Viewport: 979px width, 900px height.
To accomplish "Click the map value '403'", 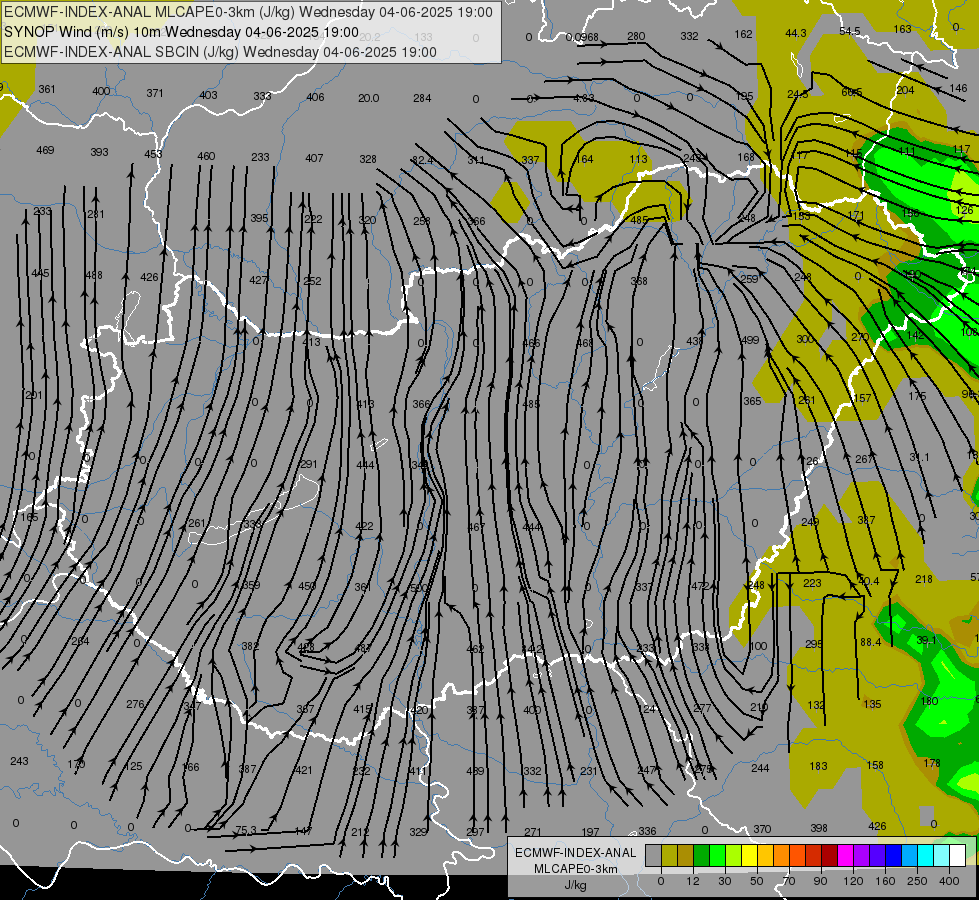I will point(209,95).
